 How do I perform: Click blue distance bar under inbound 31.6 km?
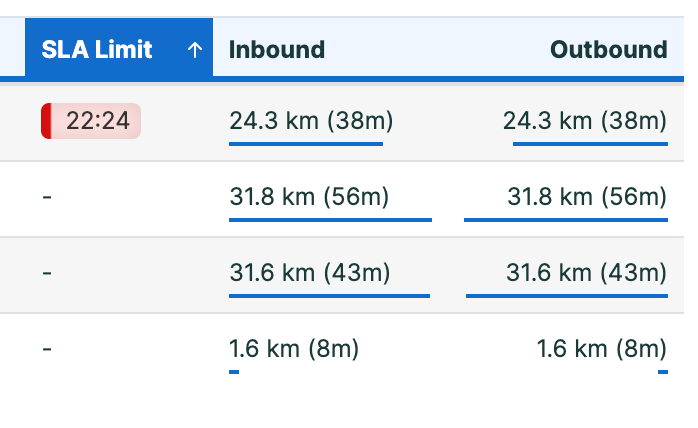point(329,296)
